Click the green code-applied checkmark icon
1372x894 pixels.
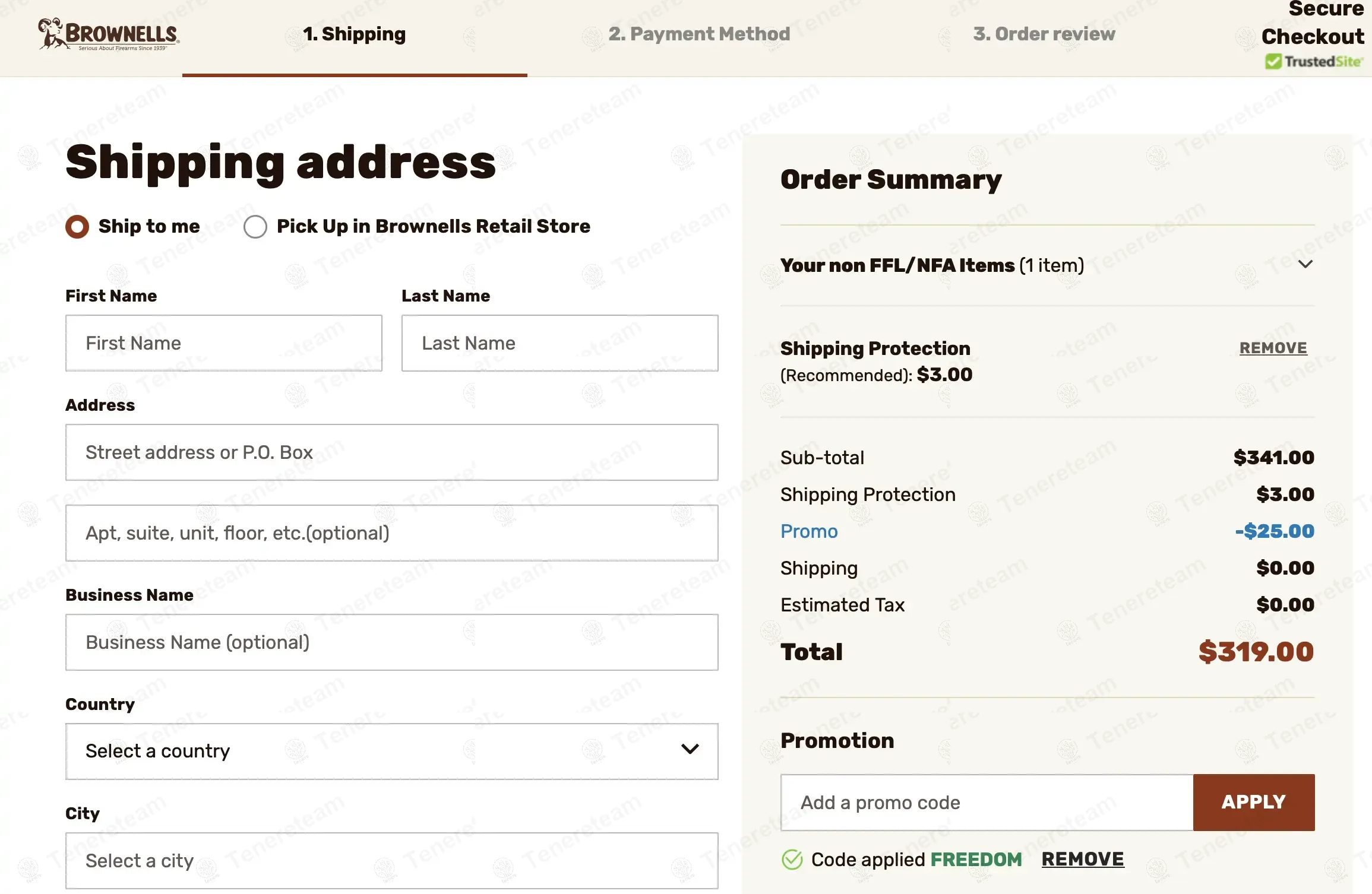[792, 860]
